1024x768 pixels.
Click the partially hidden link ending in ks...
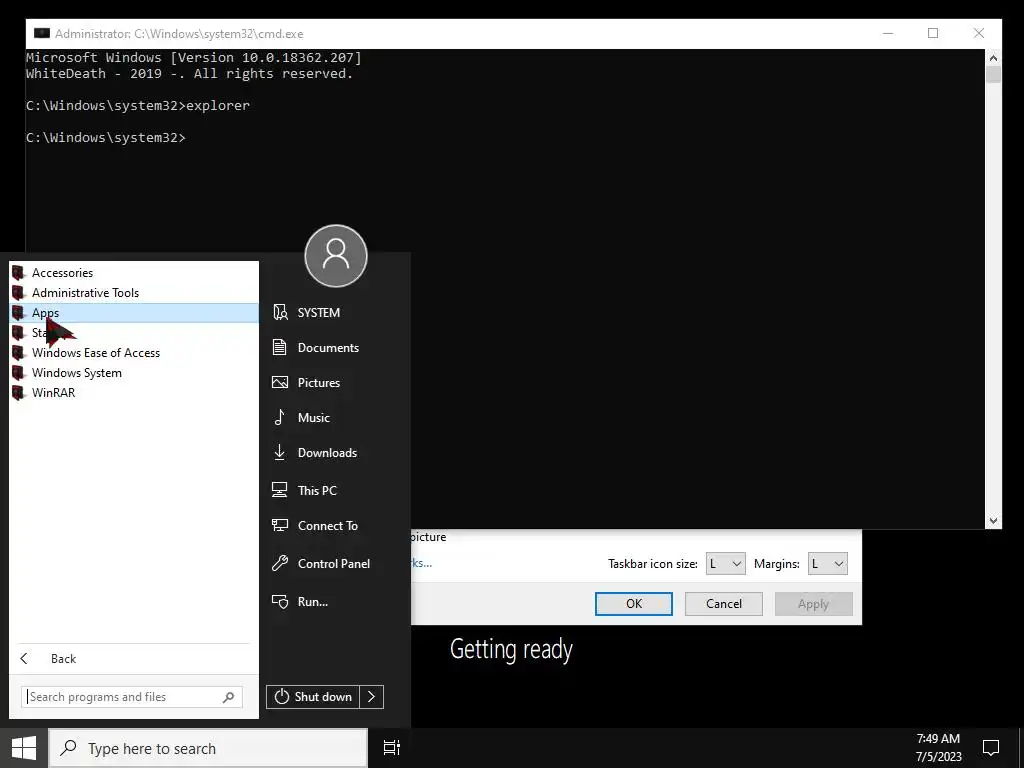(x=421, y=563)
